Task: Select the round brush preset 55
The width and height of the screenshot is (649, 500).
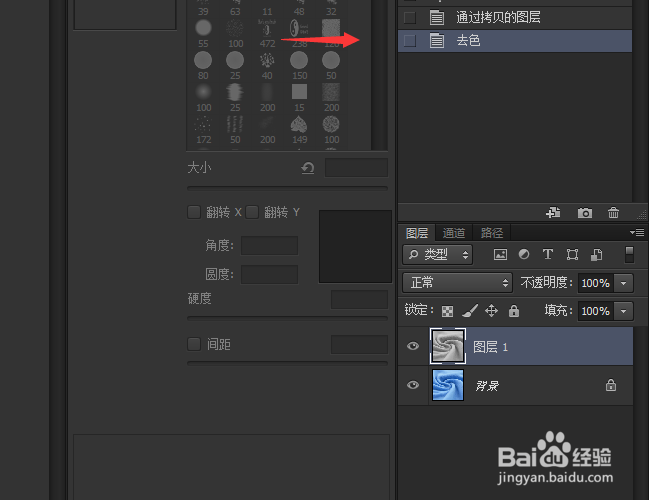Action: 203,28
